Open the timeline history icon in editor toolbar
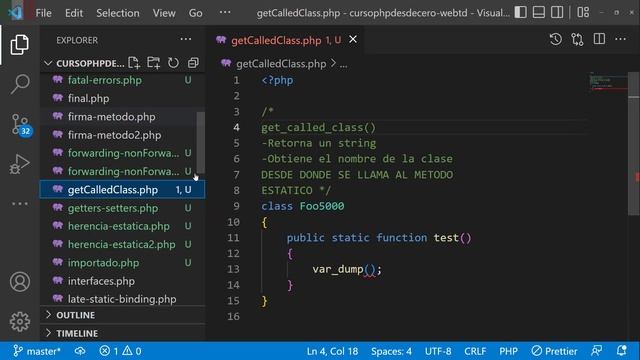Viewport: 640px width, 360px height. 556,40
